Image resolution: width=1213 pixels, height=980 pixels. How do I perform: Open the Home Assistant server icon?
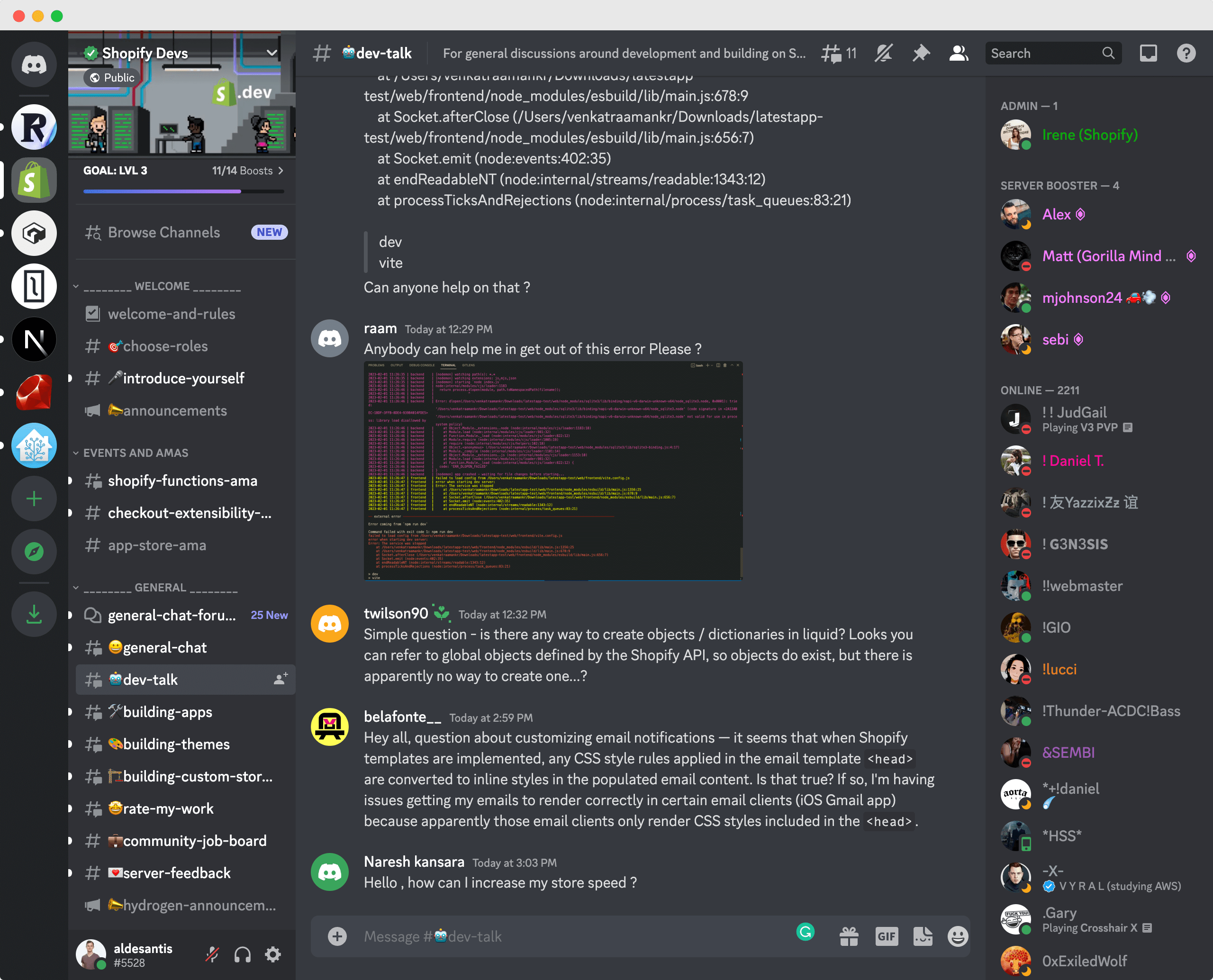tap(34, 445)
